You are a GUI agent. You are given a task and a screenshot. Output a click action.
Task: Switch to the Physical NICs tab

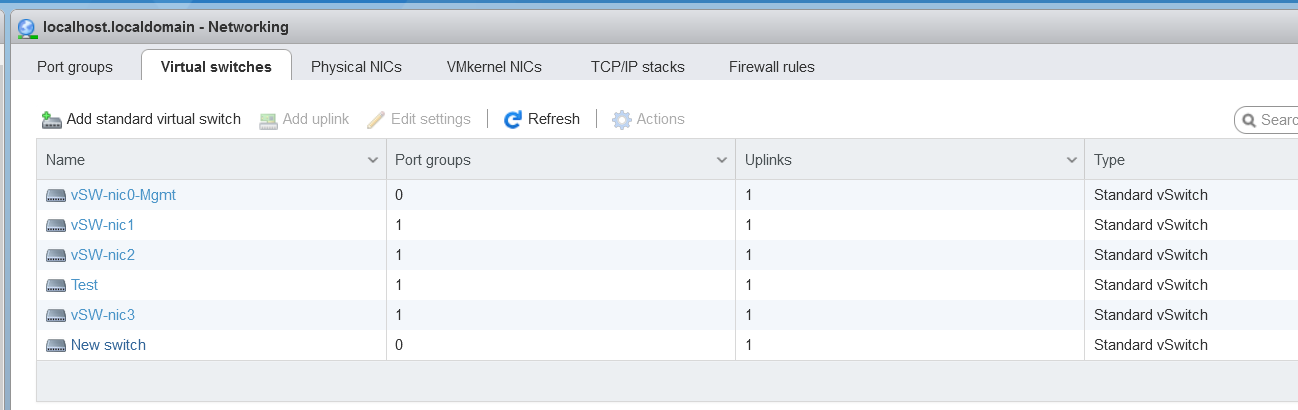[x=356, y=67]
